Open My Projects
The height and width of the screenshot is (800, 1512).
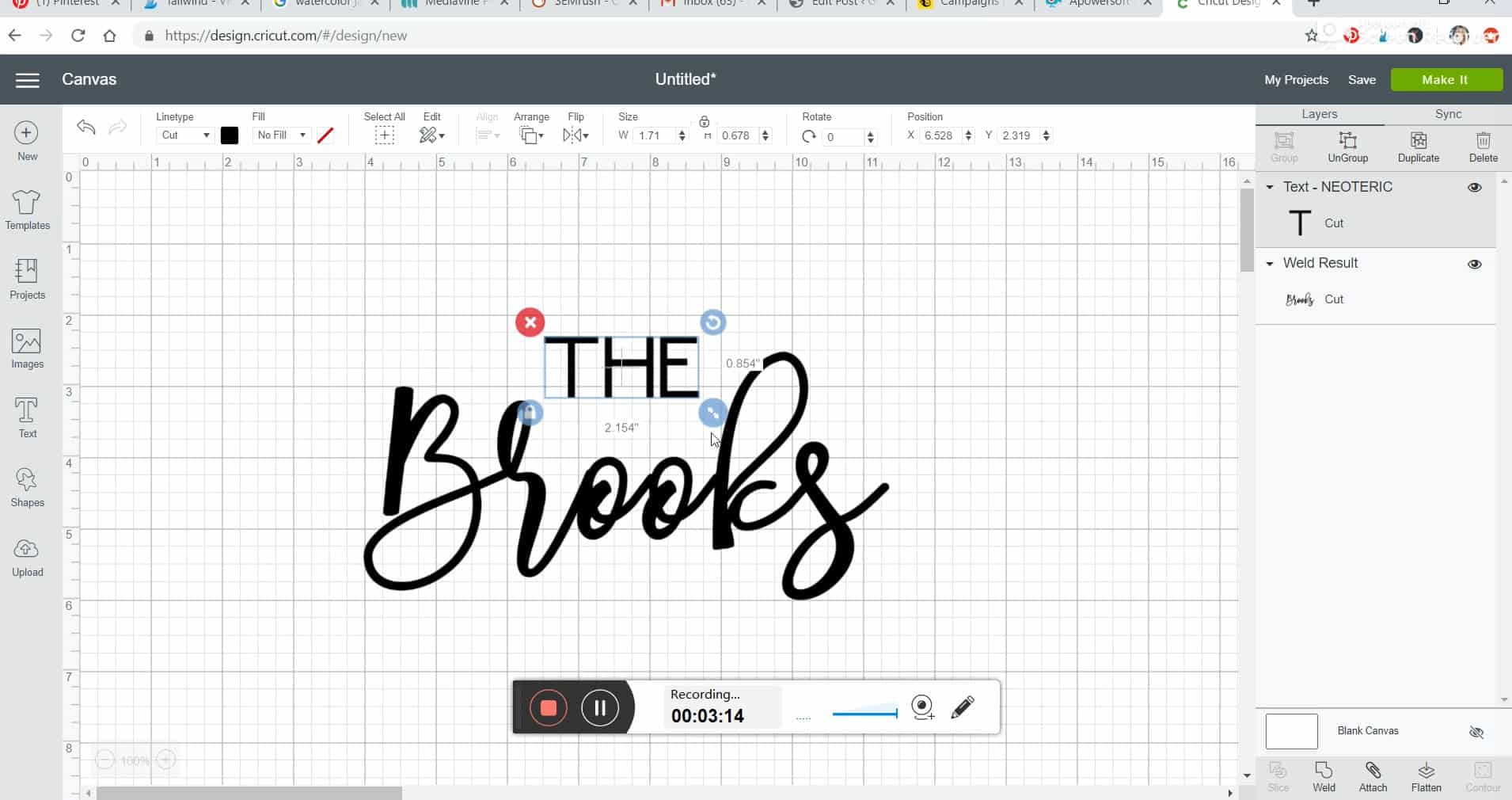(1296, 80)
